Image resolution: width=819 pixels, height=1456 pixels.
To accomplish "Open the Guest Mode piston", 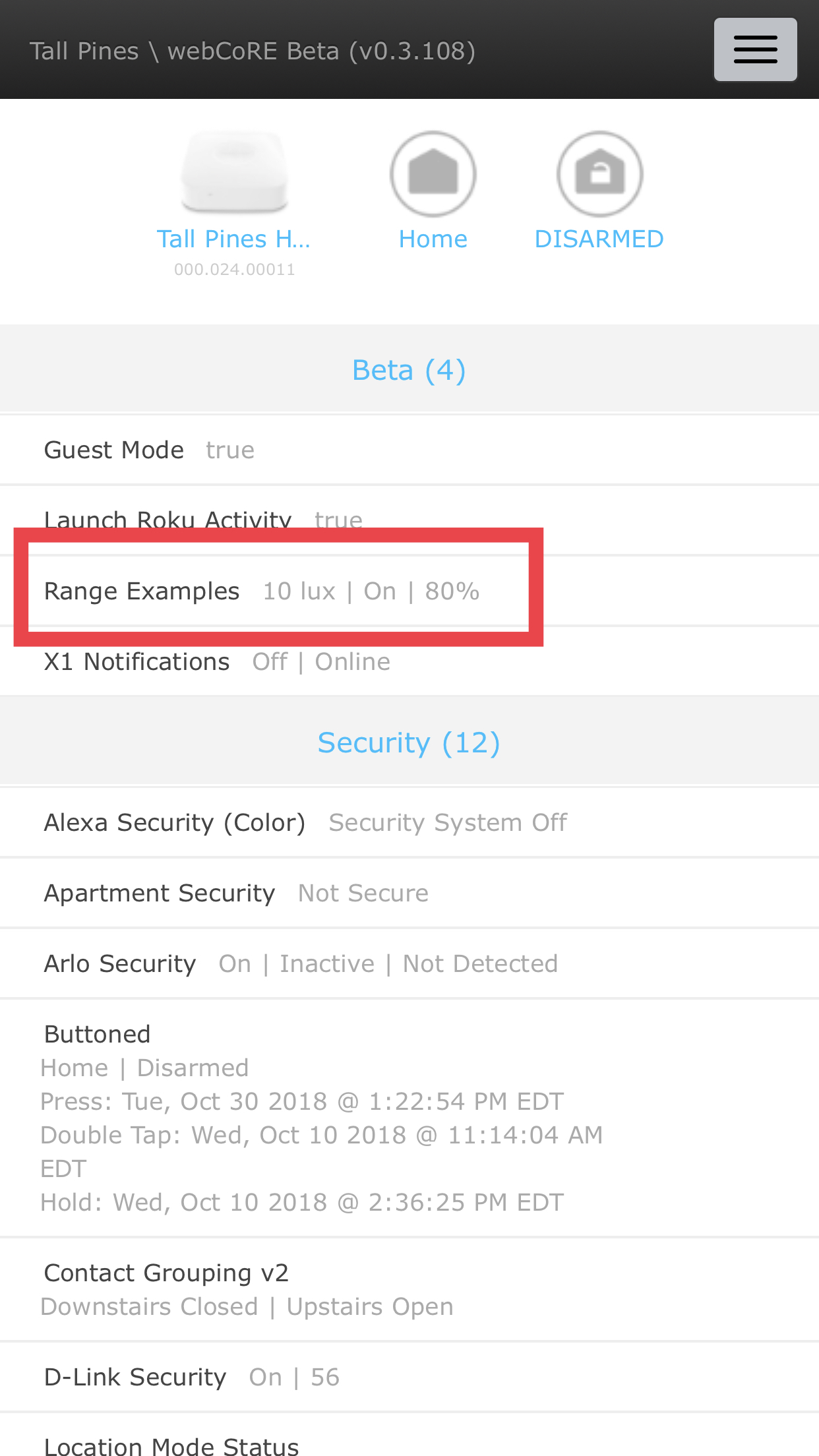I will click(409, 450).
